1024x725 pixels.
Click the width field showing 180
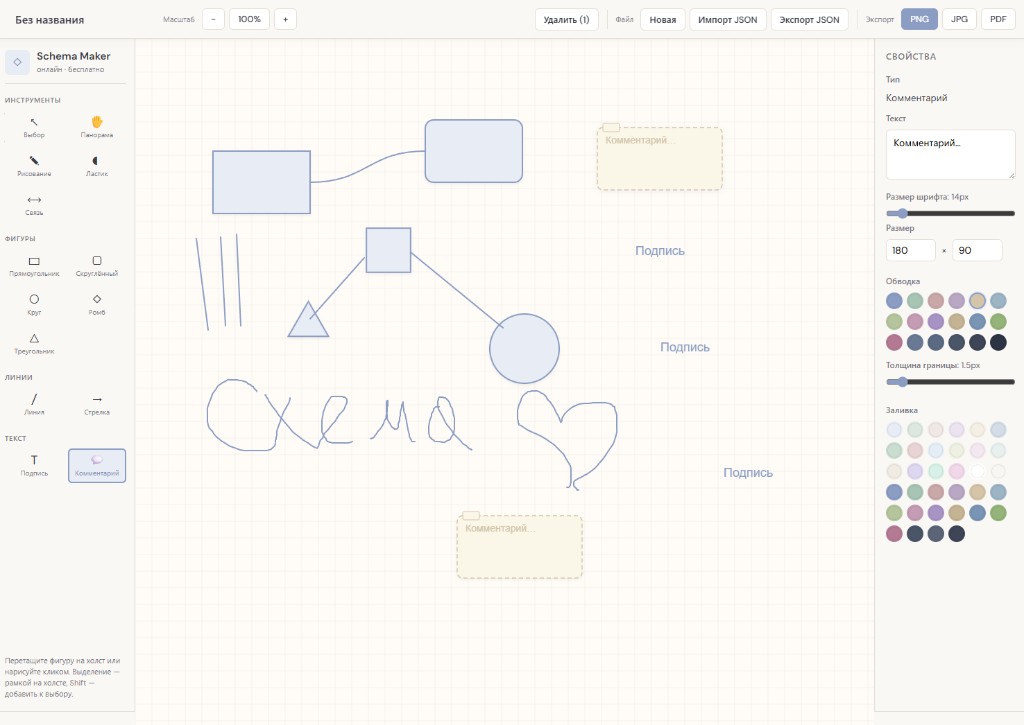tap(911, 250)
